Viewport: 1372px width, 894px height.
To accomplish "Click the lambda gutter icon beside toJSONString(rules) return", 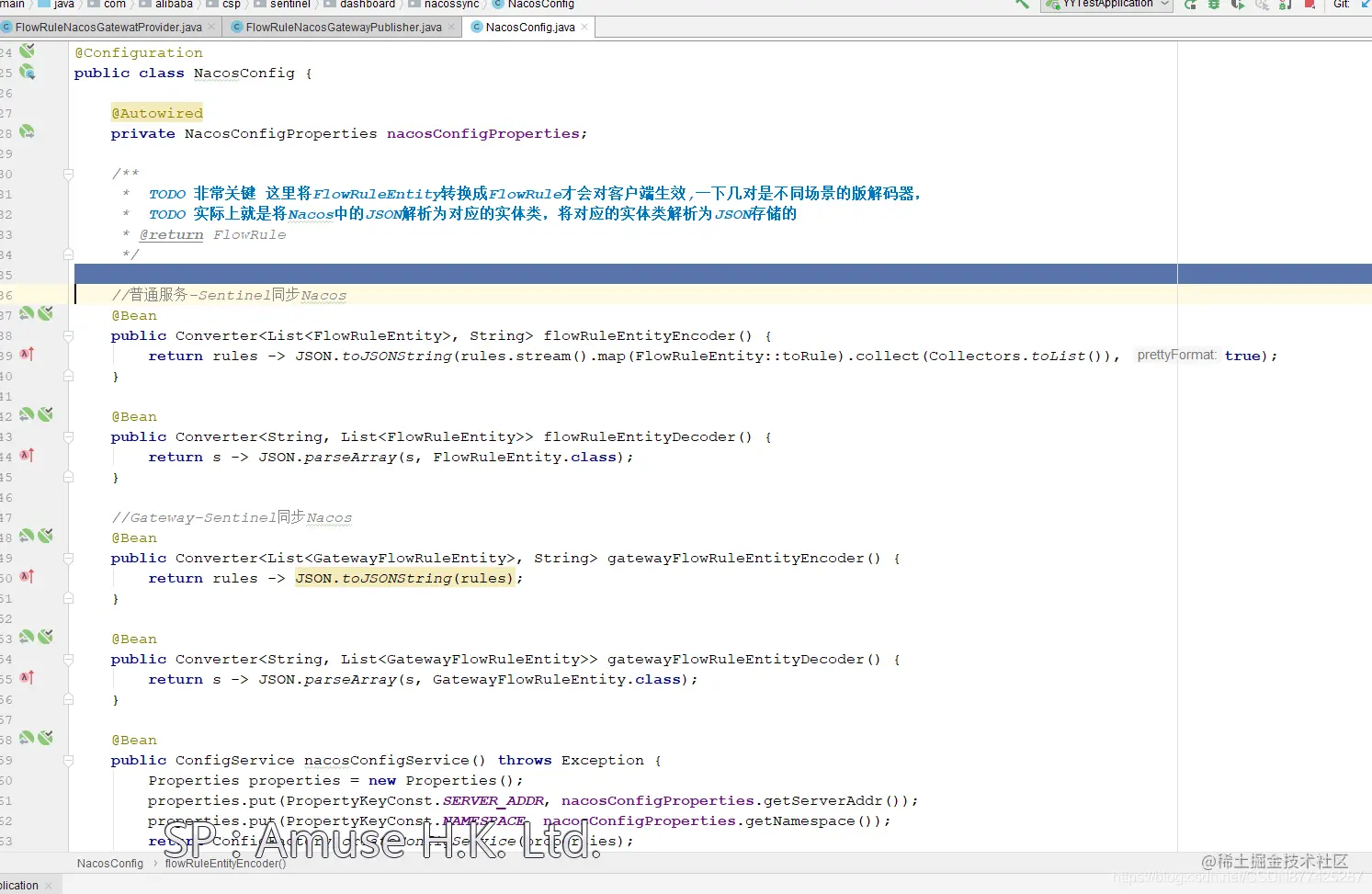I will point(28,577).
